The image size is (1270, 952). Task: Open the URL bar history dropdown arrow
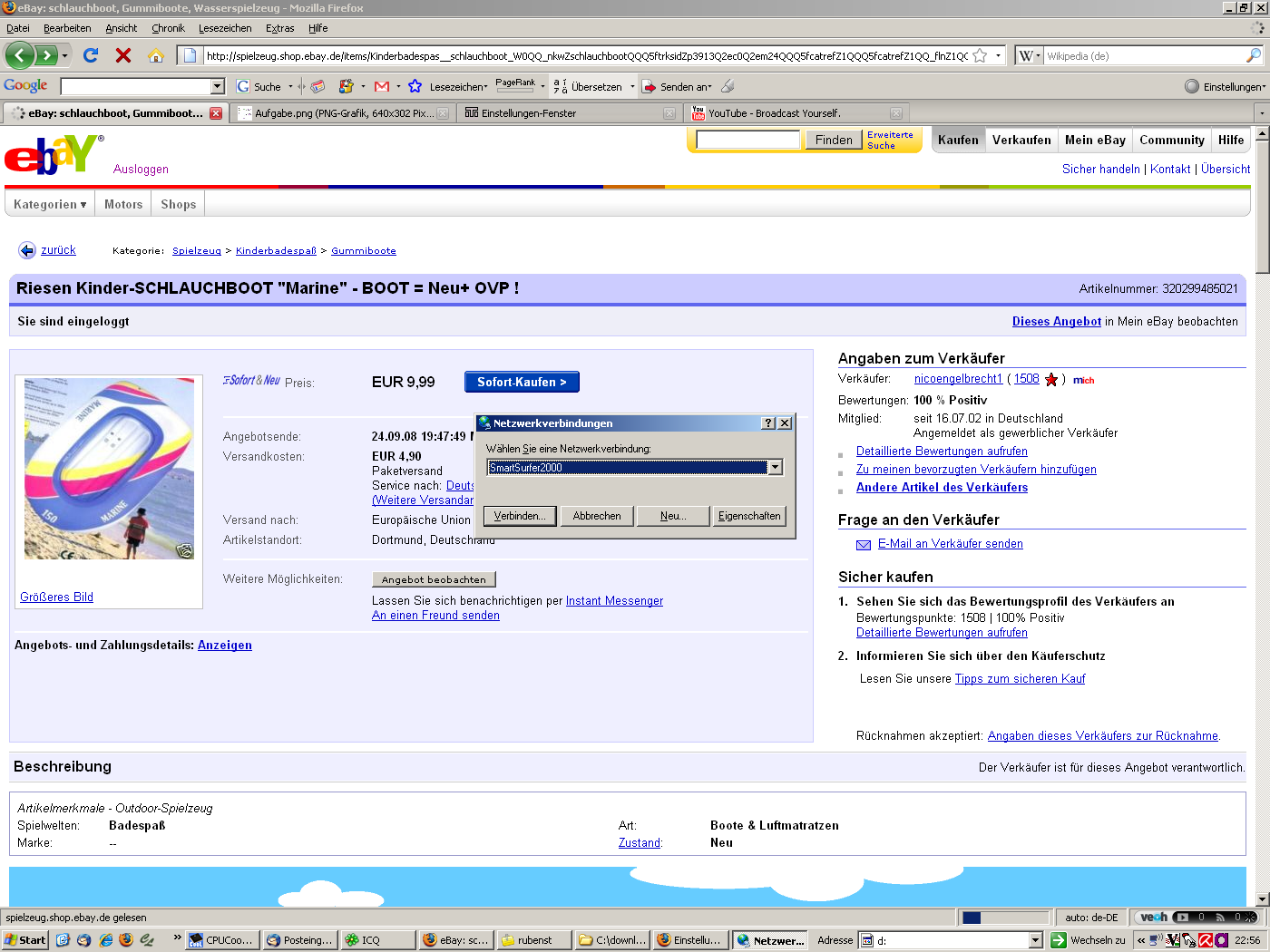click(x=998, y=55)
